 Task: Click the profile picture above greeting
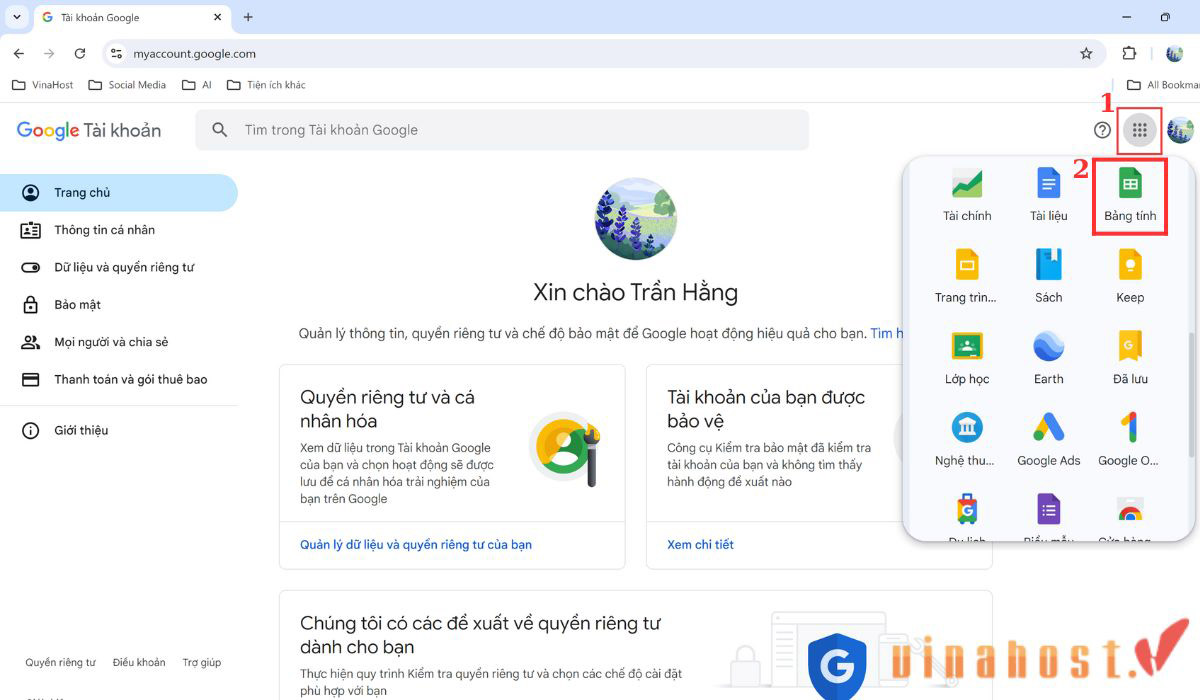[635, 219]
